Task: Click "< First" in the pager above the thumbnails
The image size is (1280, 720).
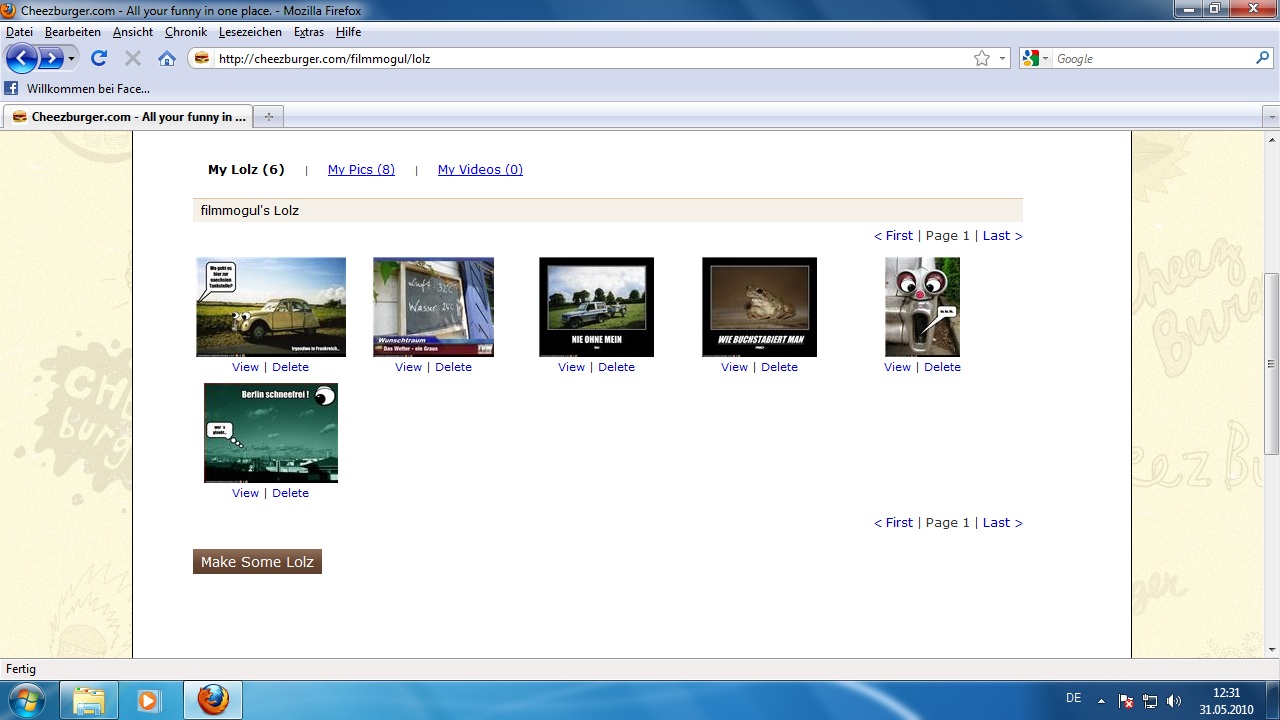Action: pyautogui.click(x=893, y=236)
